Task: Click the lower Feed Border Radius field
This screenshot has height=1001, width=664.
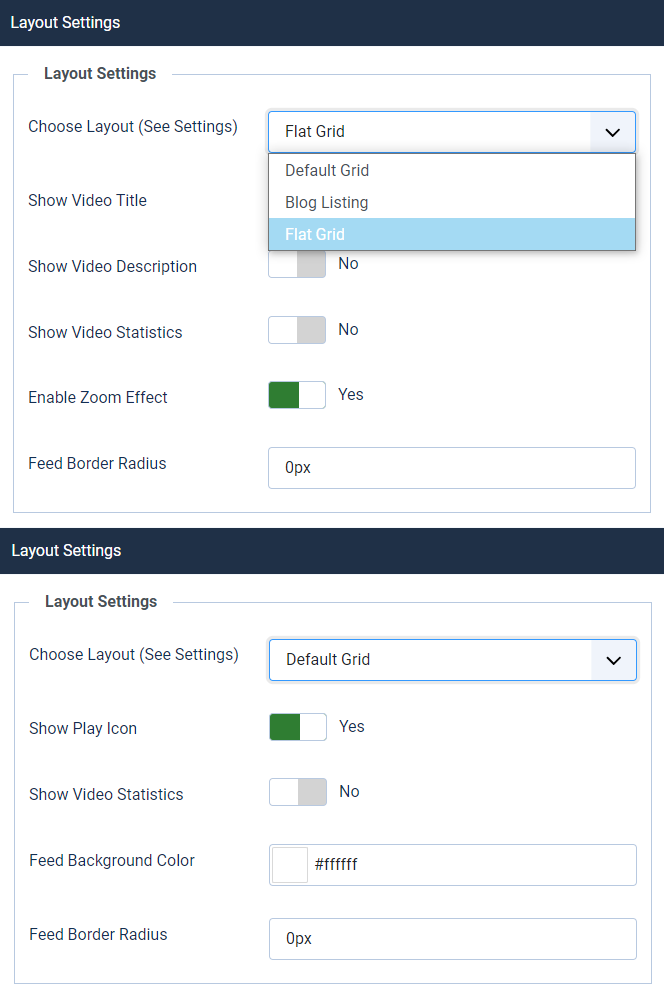Action: click(x=453, y=939)
